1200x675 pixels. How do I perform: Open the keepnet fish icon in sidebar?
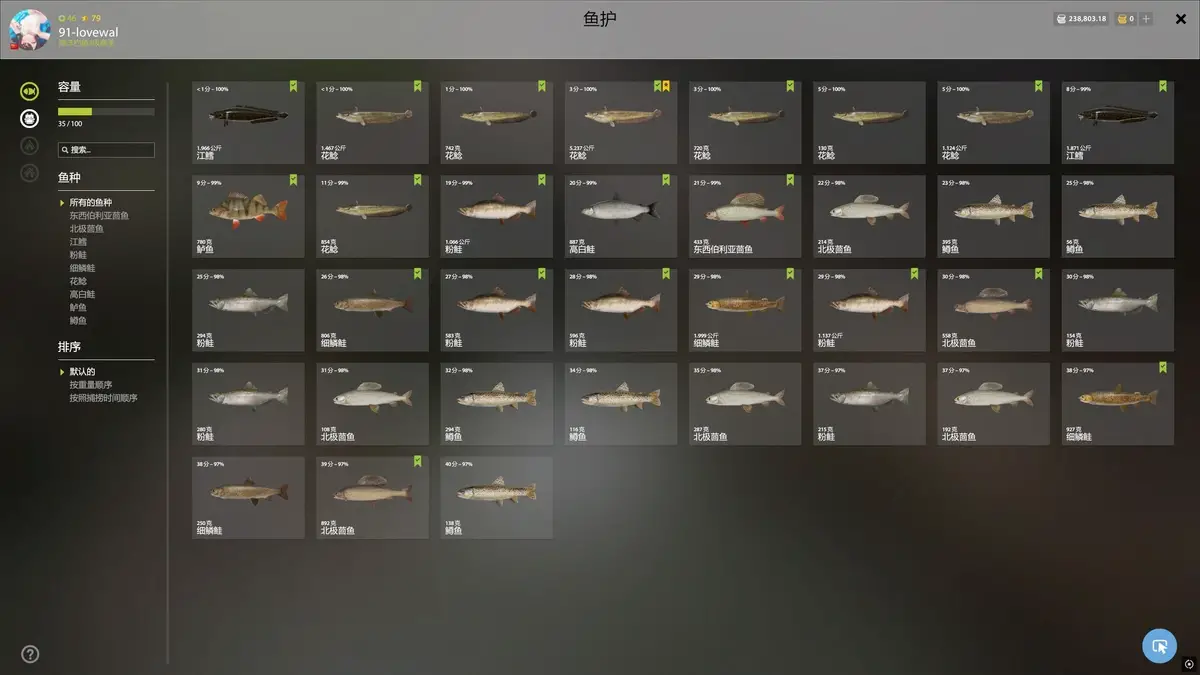(30, 91)
